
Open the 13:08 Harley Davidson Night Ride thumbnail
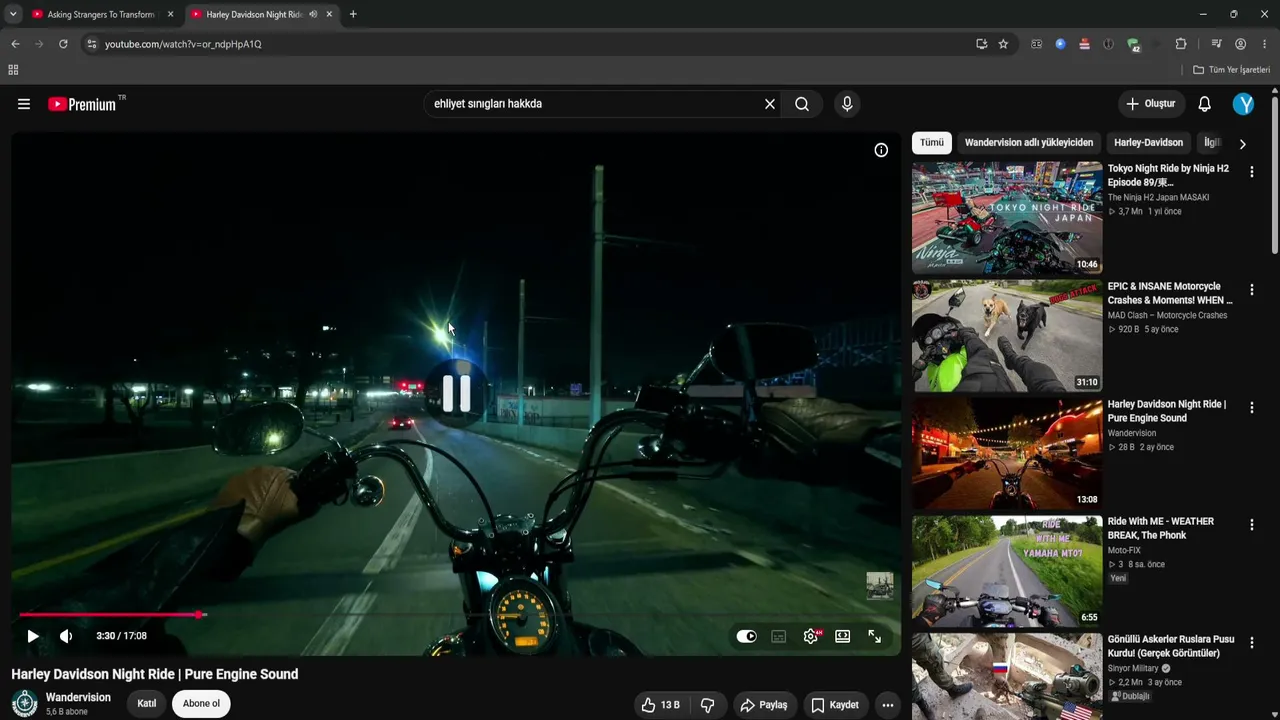(x=1007, y=454)
